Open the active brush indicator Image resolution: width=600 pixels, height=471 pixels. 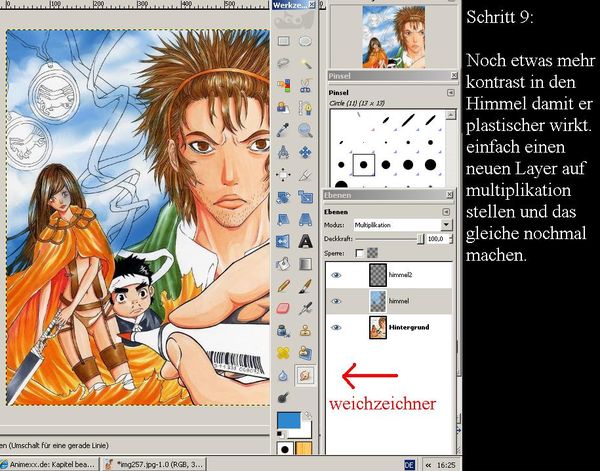point(284,448)
